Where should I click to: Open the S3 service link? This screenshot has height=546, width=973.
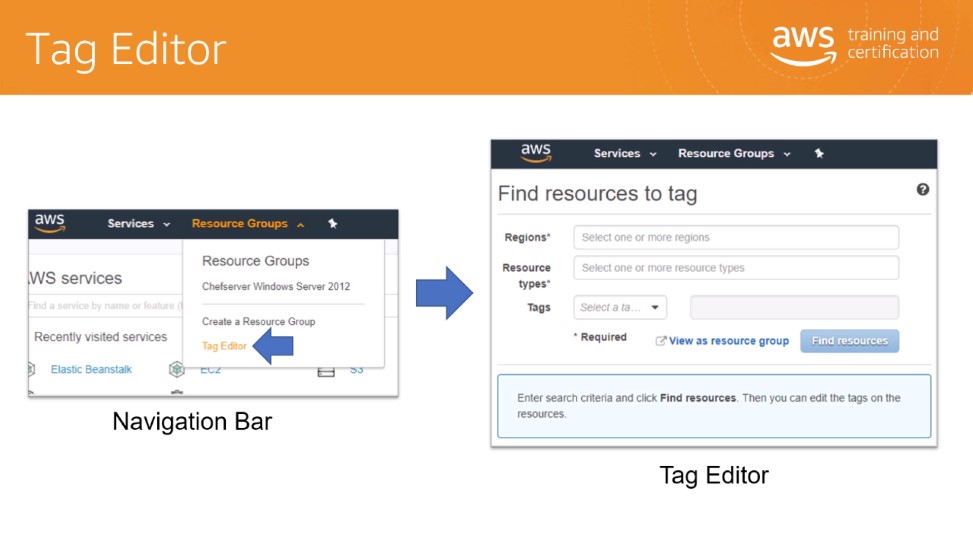click(356, 370)
